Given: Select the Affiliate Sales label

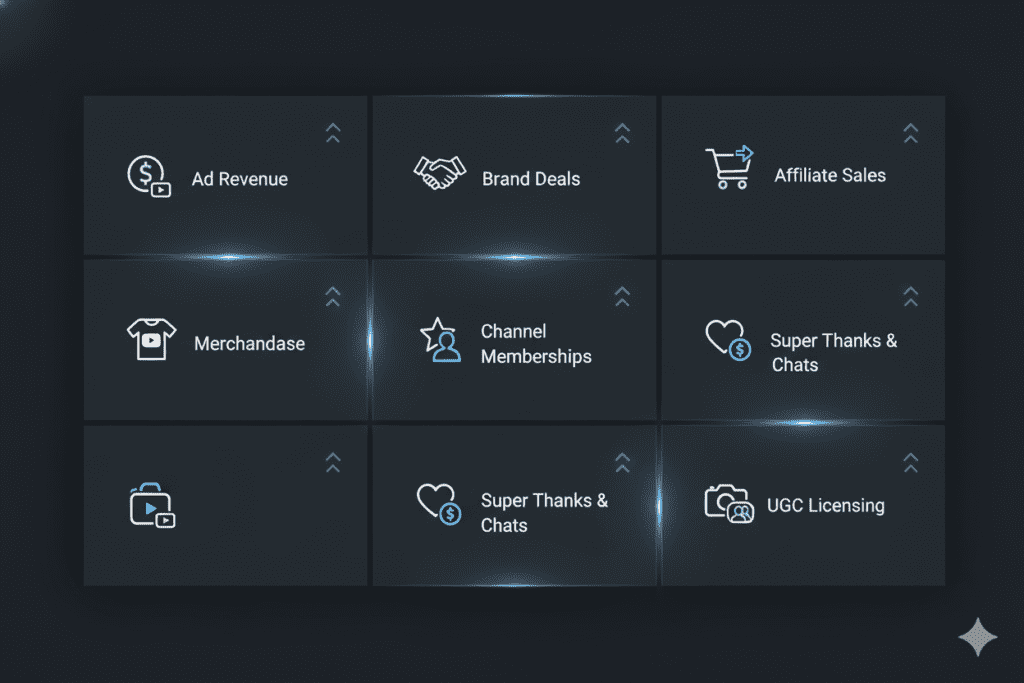Looking at the screenshot, I should (x=830, y=176).
